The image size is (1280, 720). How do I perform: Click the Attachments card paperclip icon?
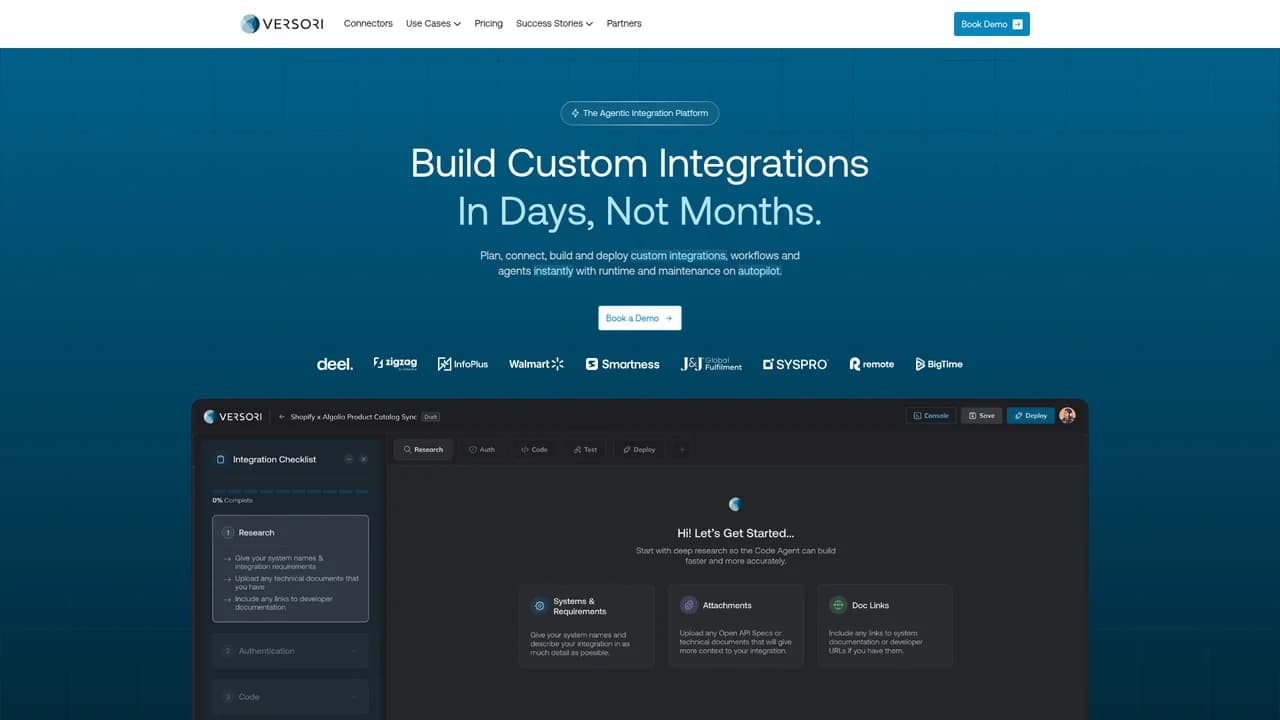click(689, 605)
